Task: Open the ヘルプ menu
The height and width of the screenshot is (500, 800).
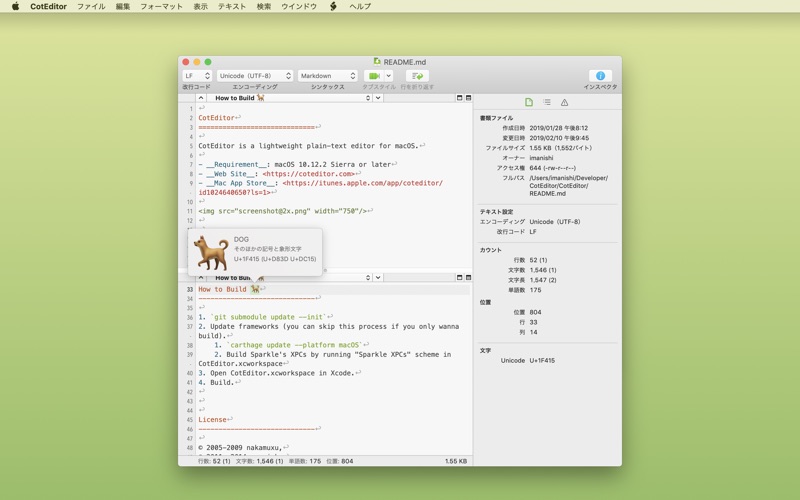Action: click(360, 6)
